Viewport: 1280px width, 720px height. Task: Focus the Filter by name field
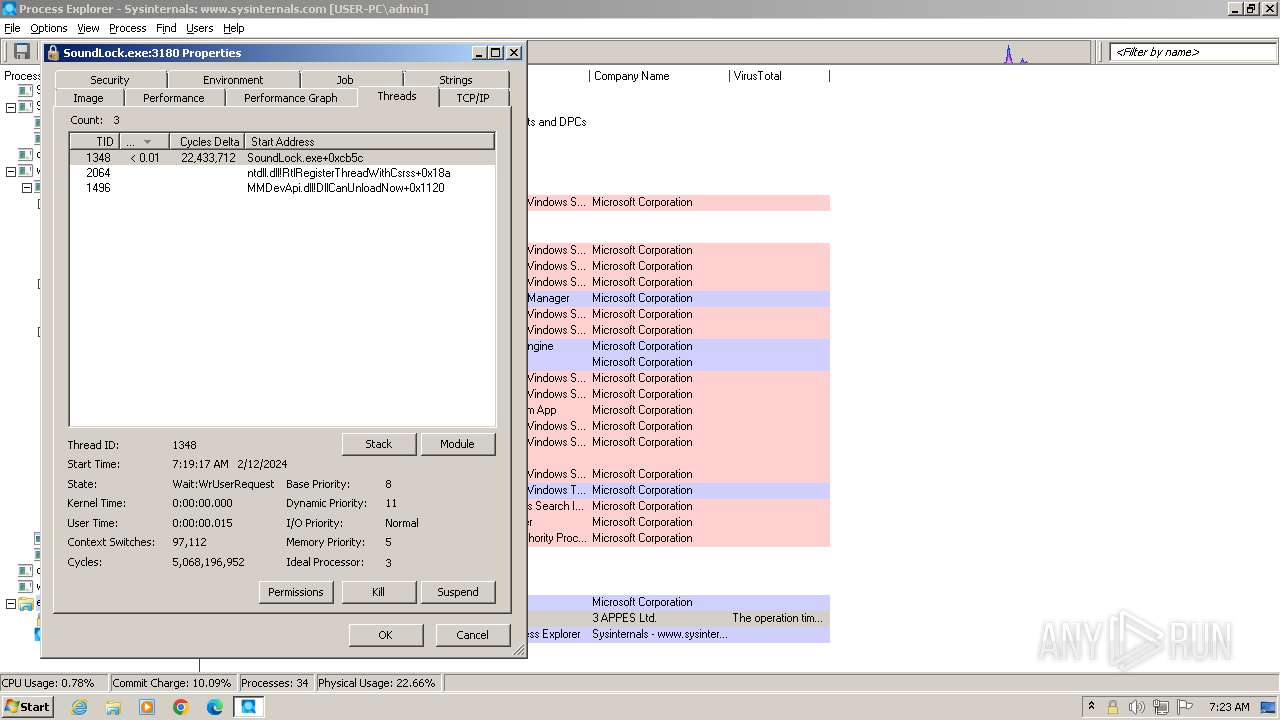click(x=1192, y=52)
